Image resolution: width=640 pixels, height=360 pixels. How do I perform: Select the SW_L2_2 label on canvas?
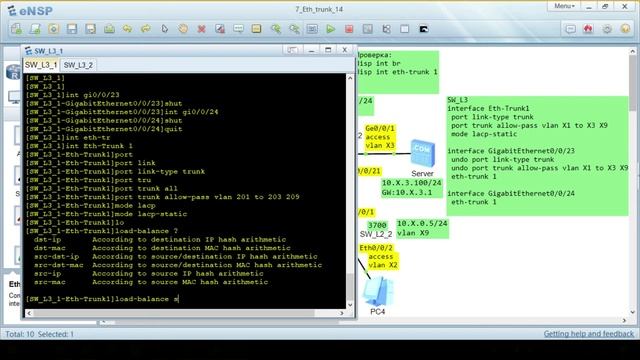(376, 234)
